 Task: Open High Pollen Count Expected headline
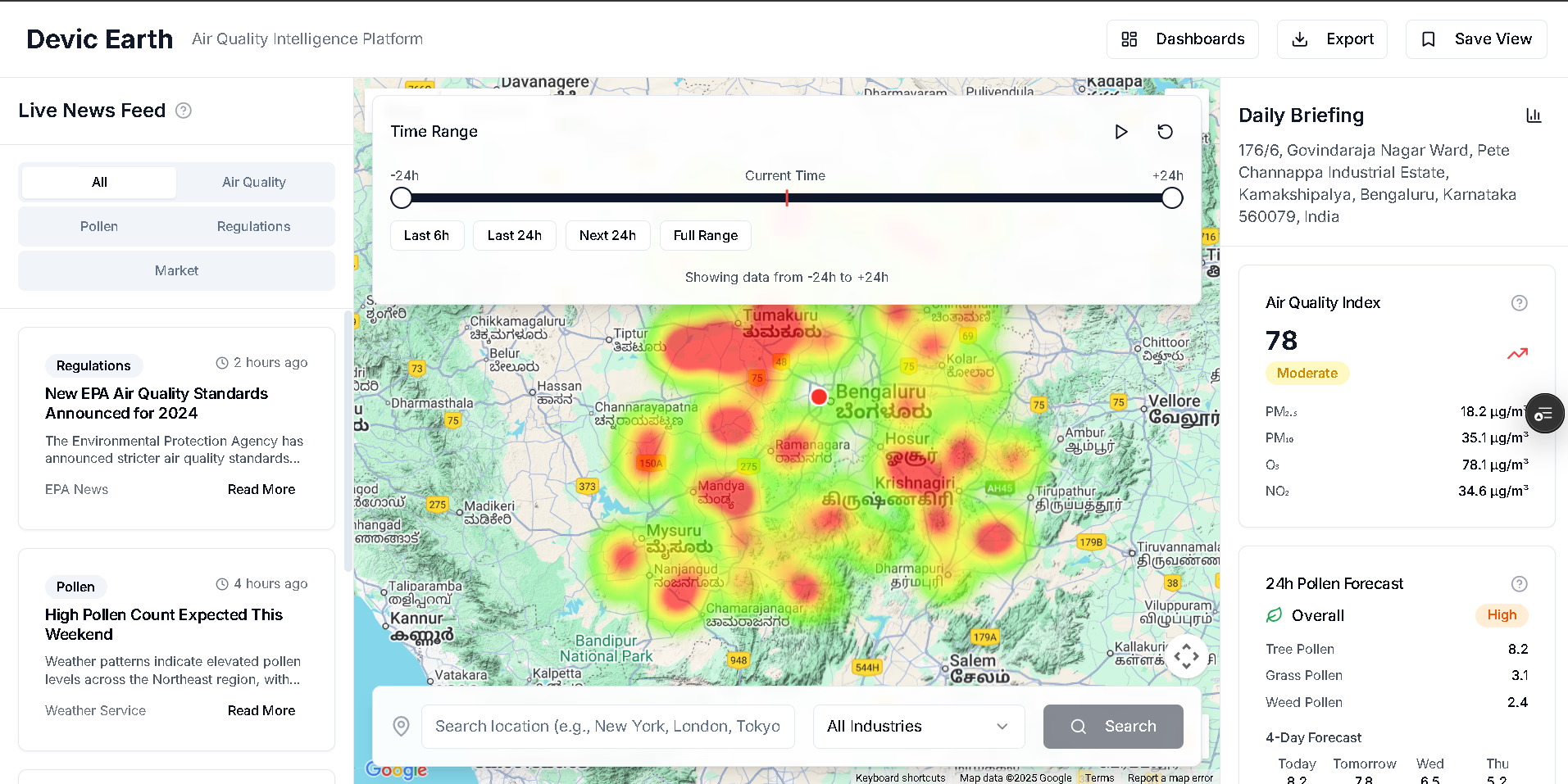point(164,625)
